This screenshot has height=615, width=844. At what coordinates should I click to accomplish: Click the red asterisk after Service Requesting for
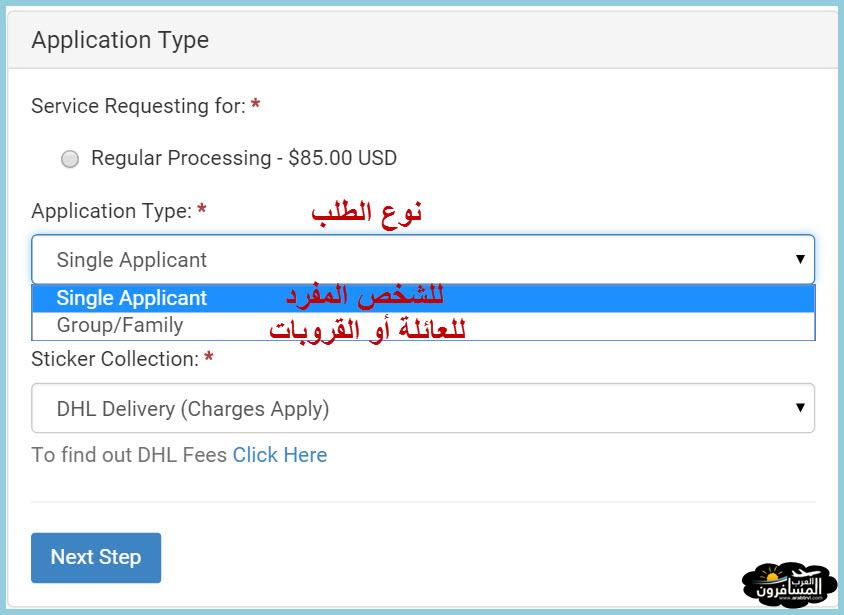256,104
